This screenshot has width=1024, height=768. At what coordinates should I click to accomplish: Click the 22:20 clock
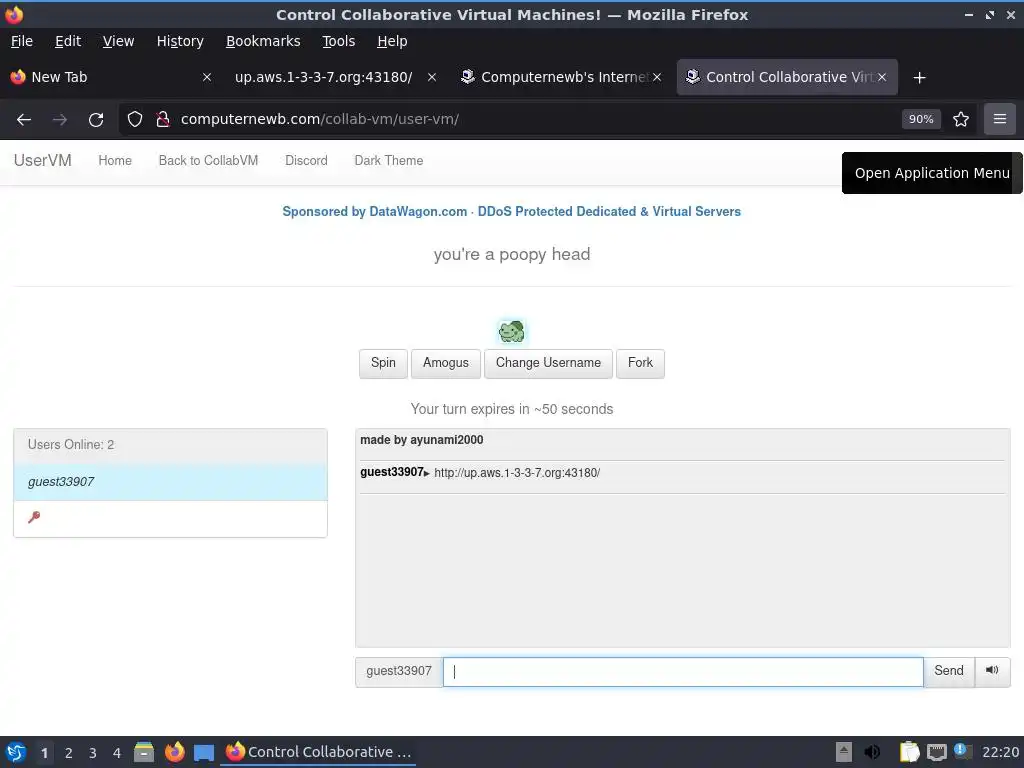click(1000, 752)
